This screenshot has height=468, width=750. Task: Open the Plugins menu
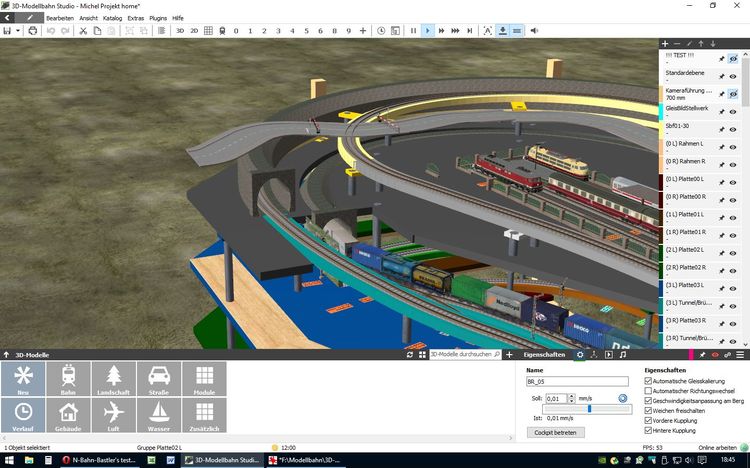click(158, 18)
